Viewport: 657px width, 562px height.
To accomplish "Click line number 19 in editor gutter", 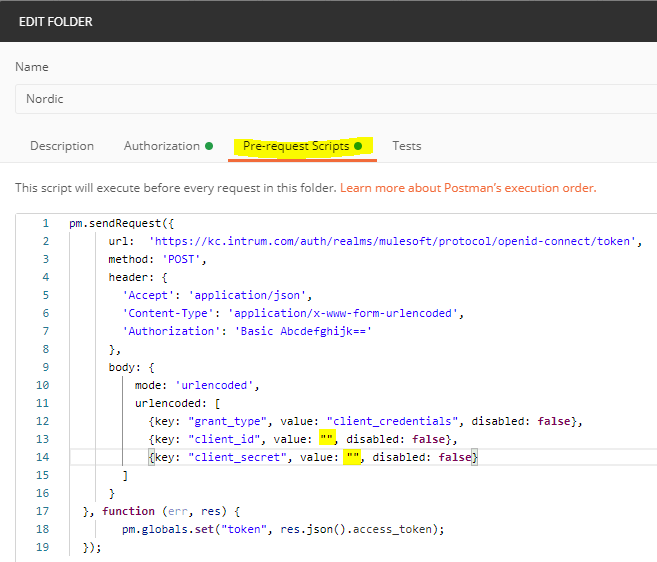I will [x=42, y=547].
